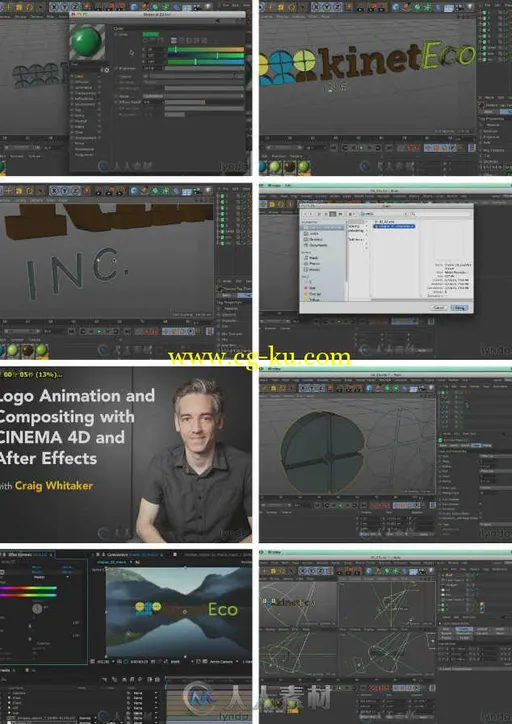Select the brown material thumbnail below the kinetEco viewport
Image resolution: width=512 pixels, height=724 pixels.
(289, 167)
